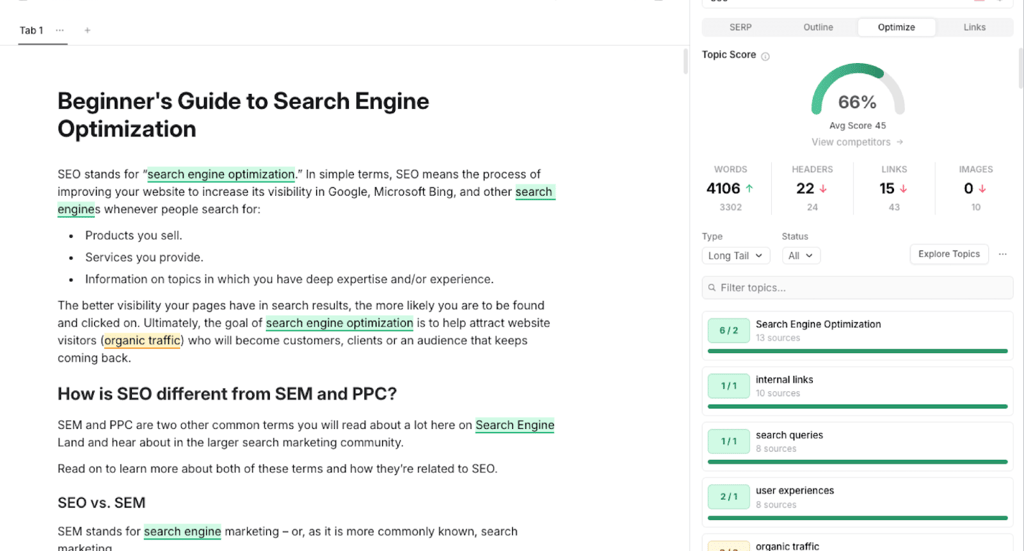Click the 6/2 score badge
1024x551 pixels.
728,330
